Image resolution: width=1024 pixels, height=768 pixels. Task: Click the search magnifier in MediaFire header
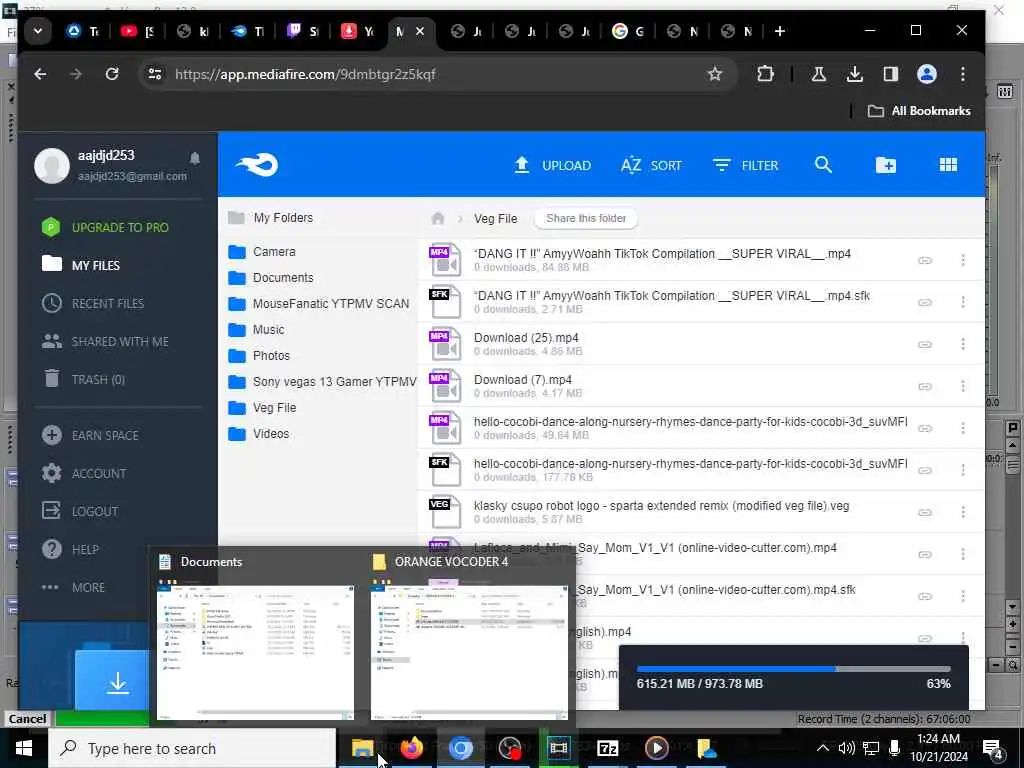tap(824, 165)
